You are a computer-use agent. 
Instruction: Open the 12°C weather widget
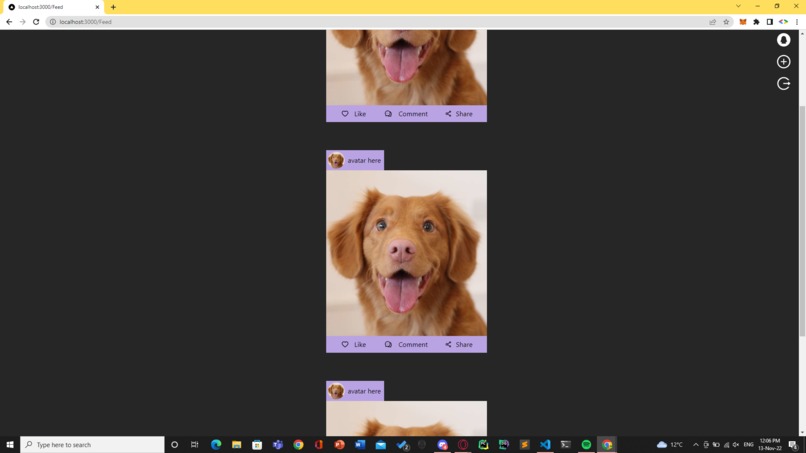click(x=670, y=444)
